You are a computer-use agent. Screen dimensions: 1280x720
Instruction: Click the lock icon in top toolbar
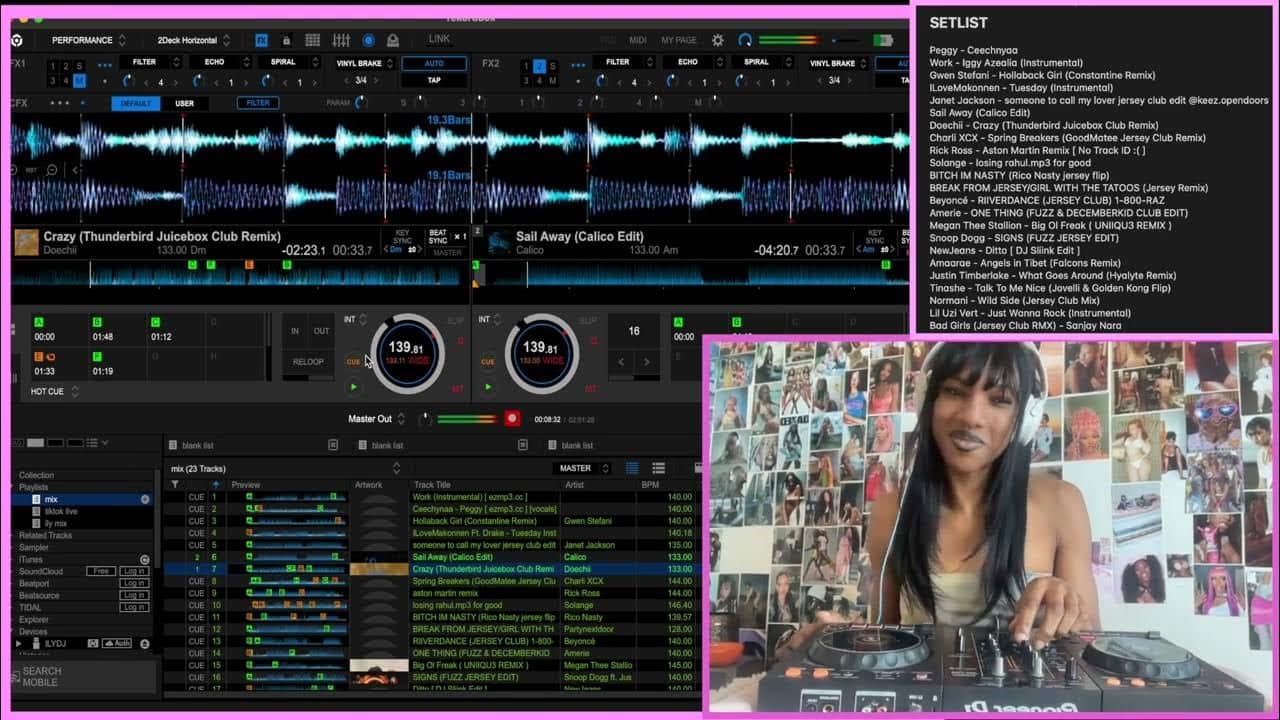pos(287,40)
